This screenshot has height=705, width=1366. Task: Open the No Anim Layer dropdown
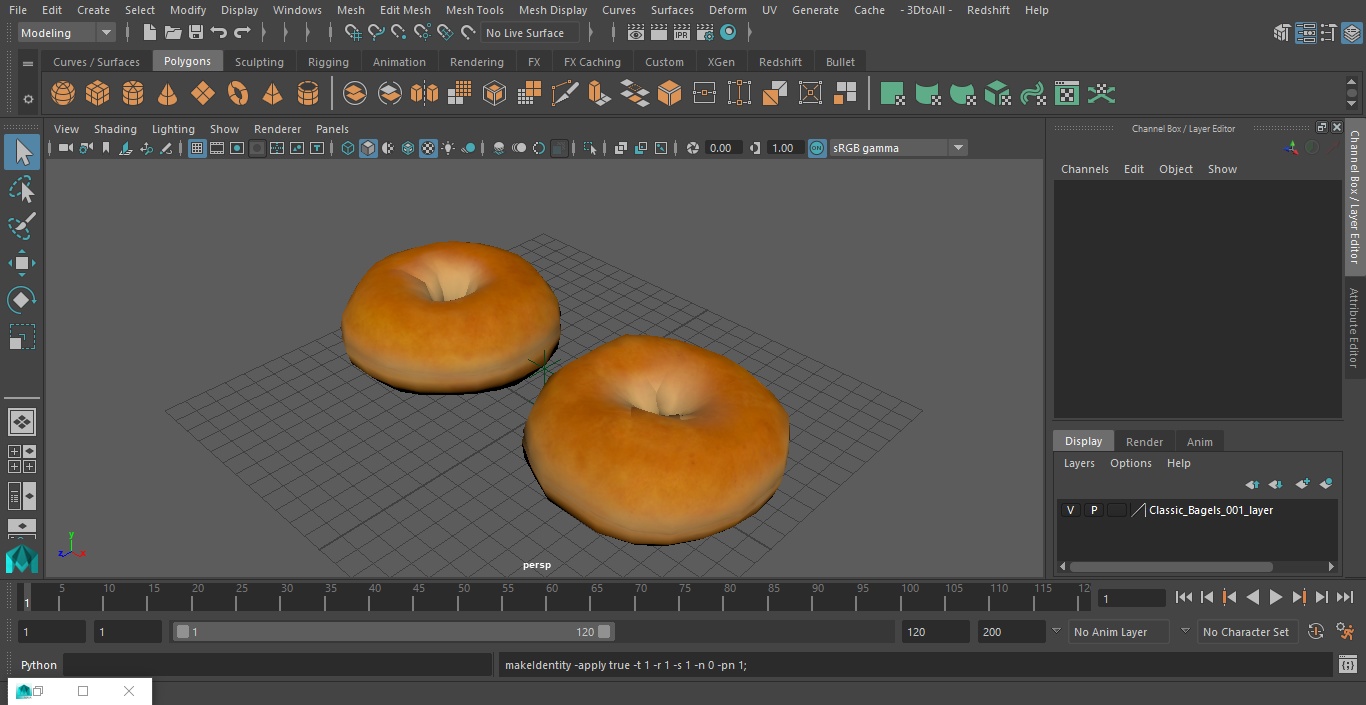coord(1121,632)
